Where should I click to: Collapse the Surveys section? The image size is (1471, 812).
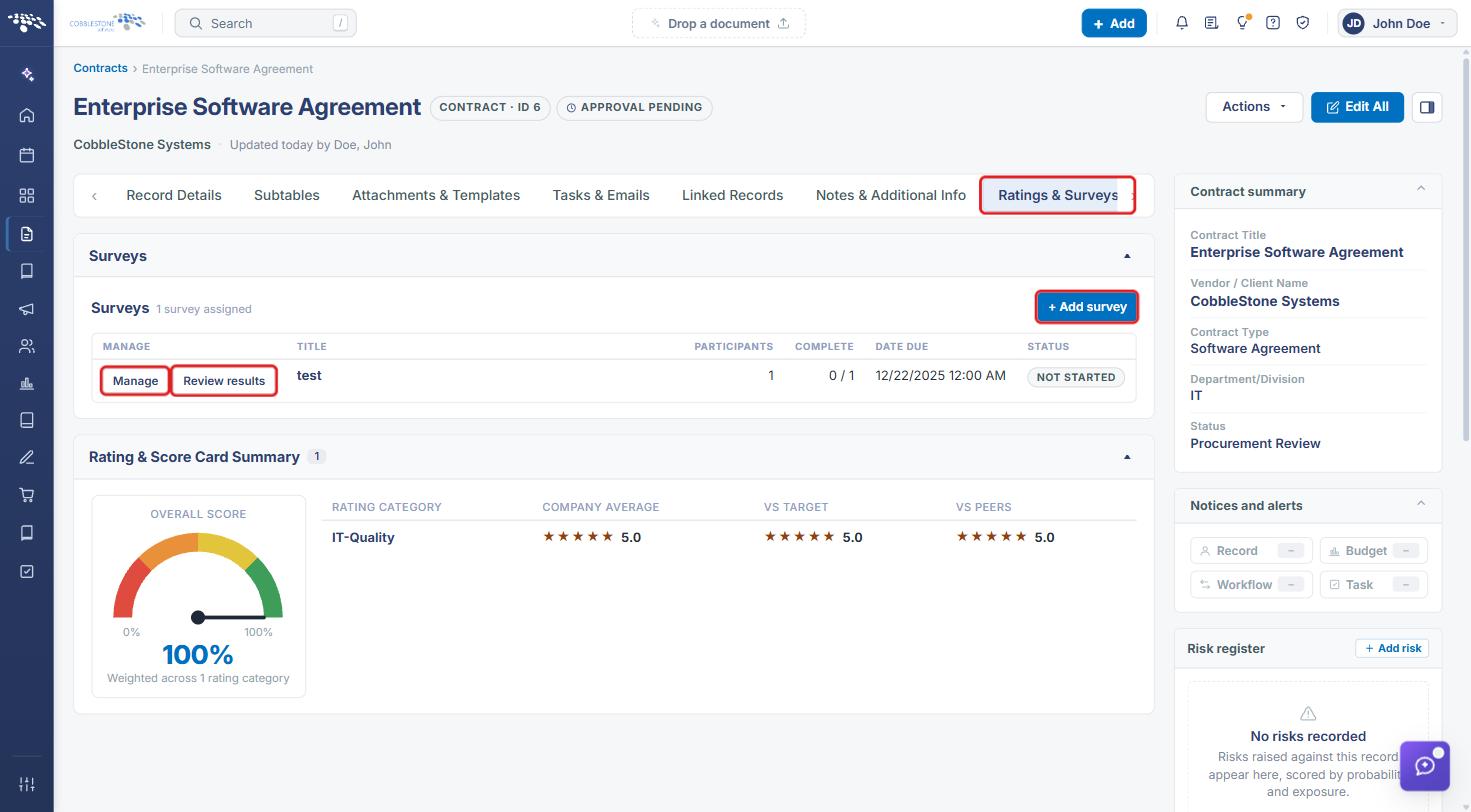(1127, 256)
